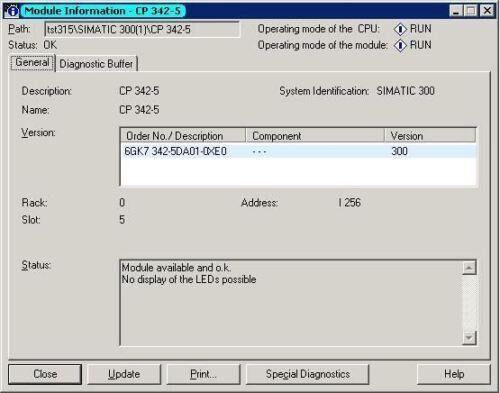Click the Slot value 5
Screen dimensions: 500x393
(x=122, y=220)
